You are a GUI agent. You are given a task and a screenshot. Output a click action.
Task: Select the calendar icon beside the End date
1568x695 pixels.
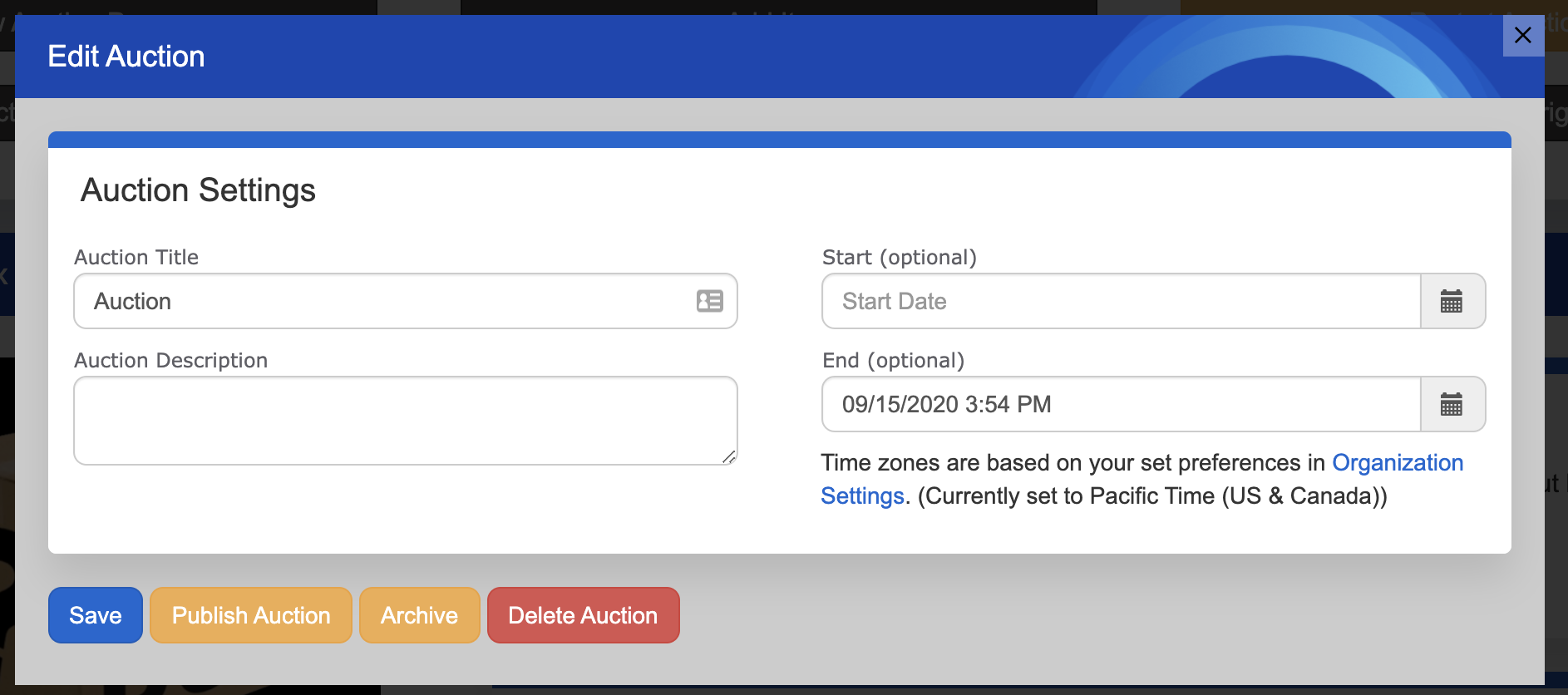pos(1452,405)
